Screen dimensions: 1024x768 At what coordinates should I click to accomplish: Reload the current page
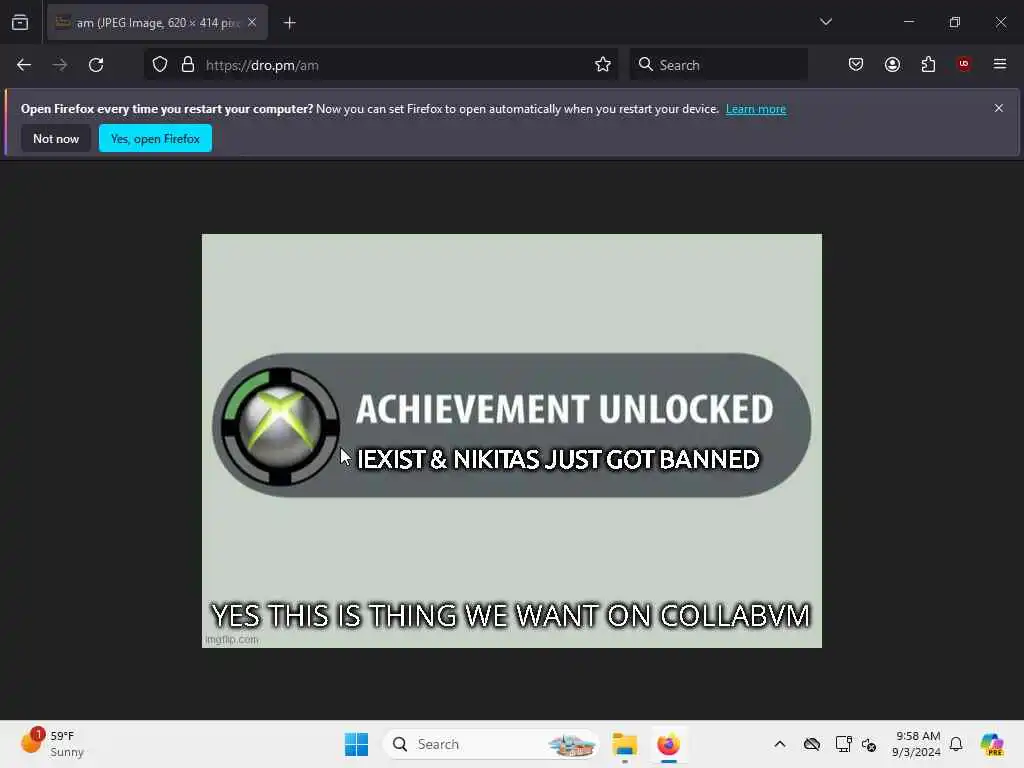tap(96, 65)
